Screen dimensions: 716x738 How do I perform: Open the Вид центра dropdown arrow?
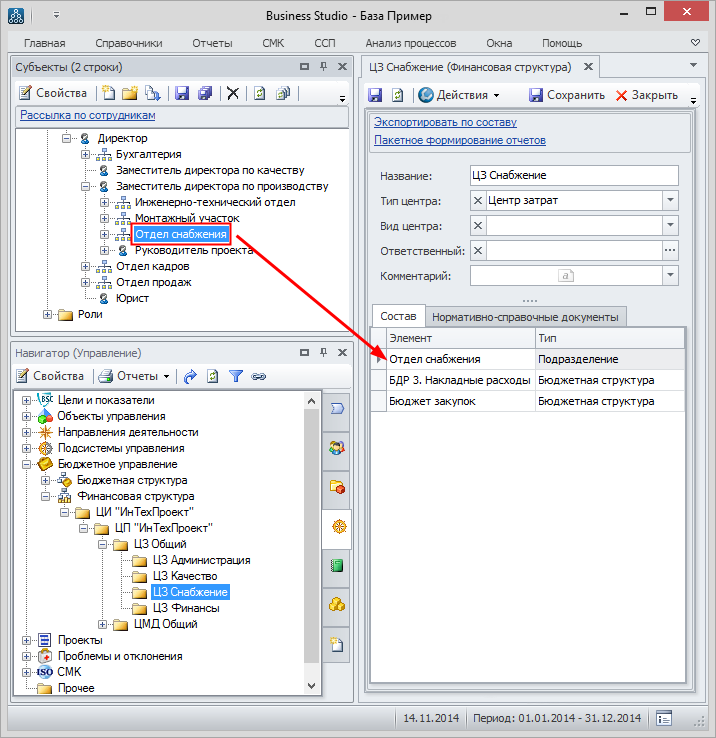click(x=670, y=225)
